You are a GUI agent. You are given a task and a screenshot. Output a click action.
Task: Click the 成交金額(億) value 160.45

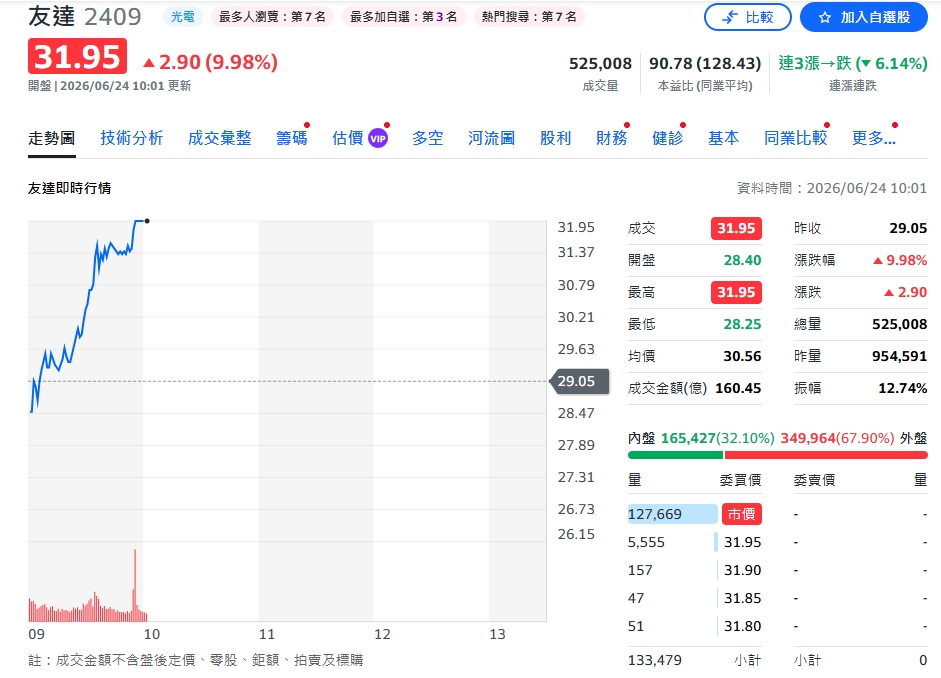click(738, 388)
